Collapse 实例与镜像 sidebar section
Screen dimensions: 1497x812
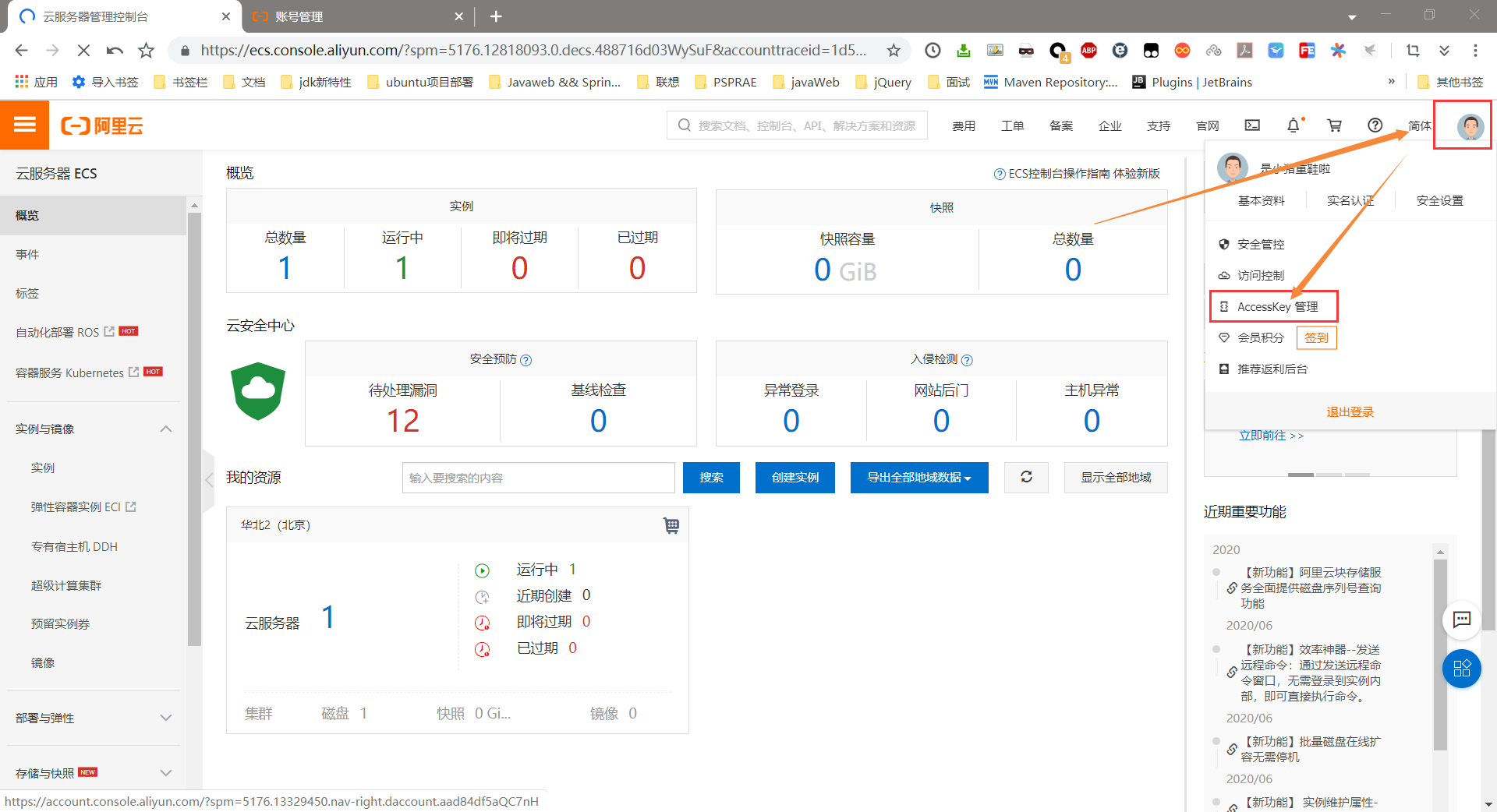point(166,429)
